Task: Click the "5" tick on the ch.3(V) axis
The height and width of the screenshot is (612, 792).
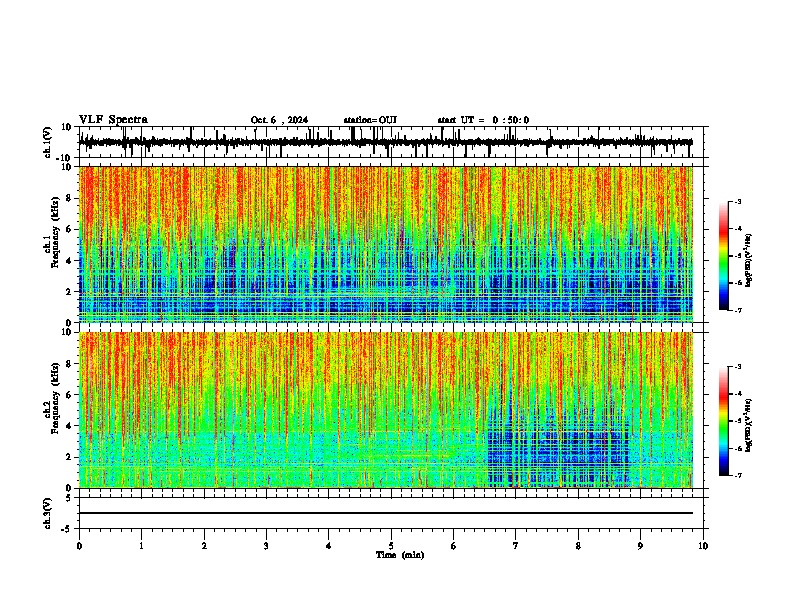Action: pos(70,498)
